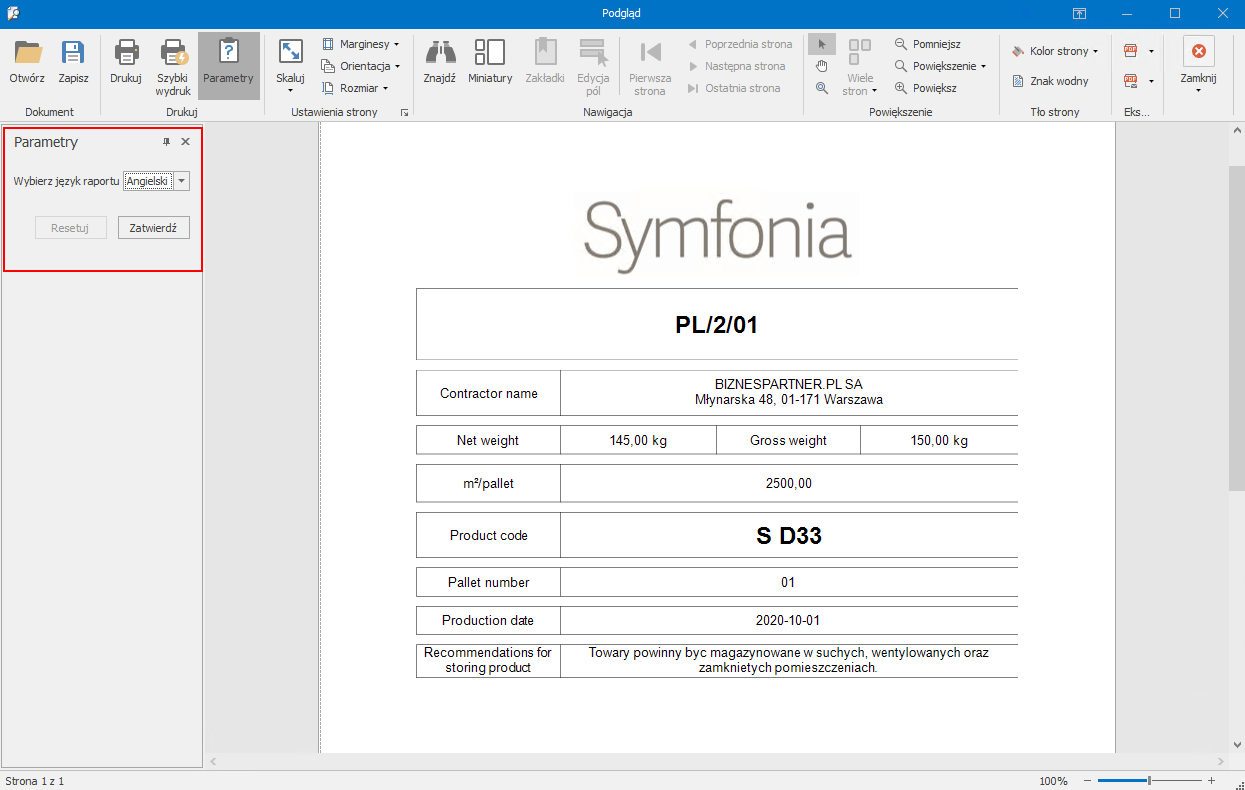
Task: Click the zoom plus button in status bar
Action: (1211, 781)
